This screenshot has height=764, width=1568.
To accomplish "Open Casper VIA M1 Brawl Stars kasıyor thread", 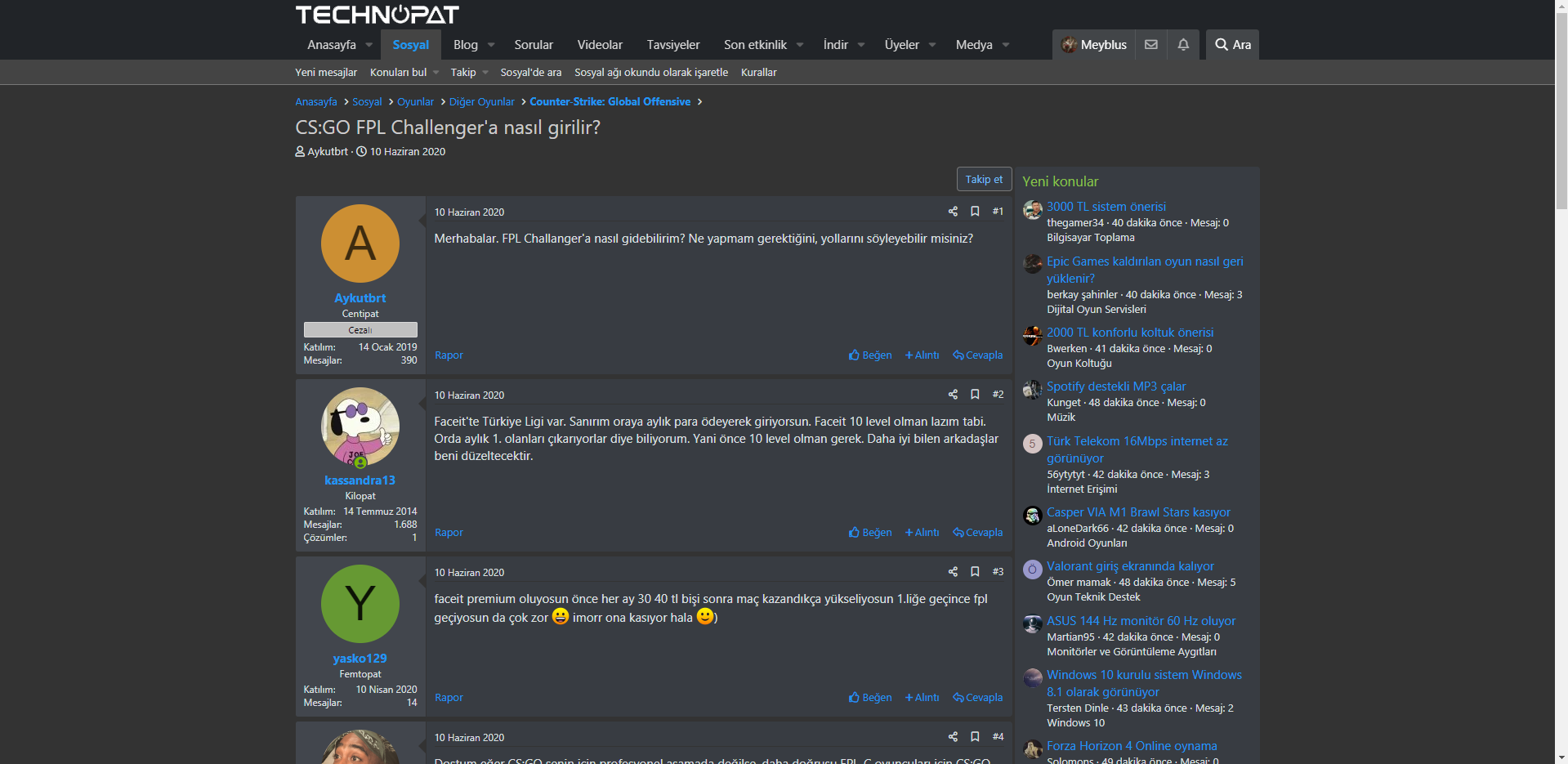I will (x=1138, y=512).
